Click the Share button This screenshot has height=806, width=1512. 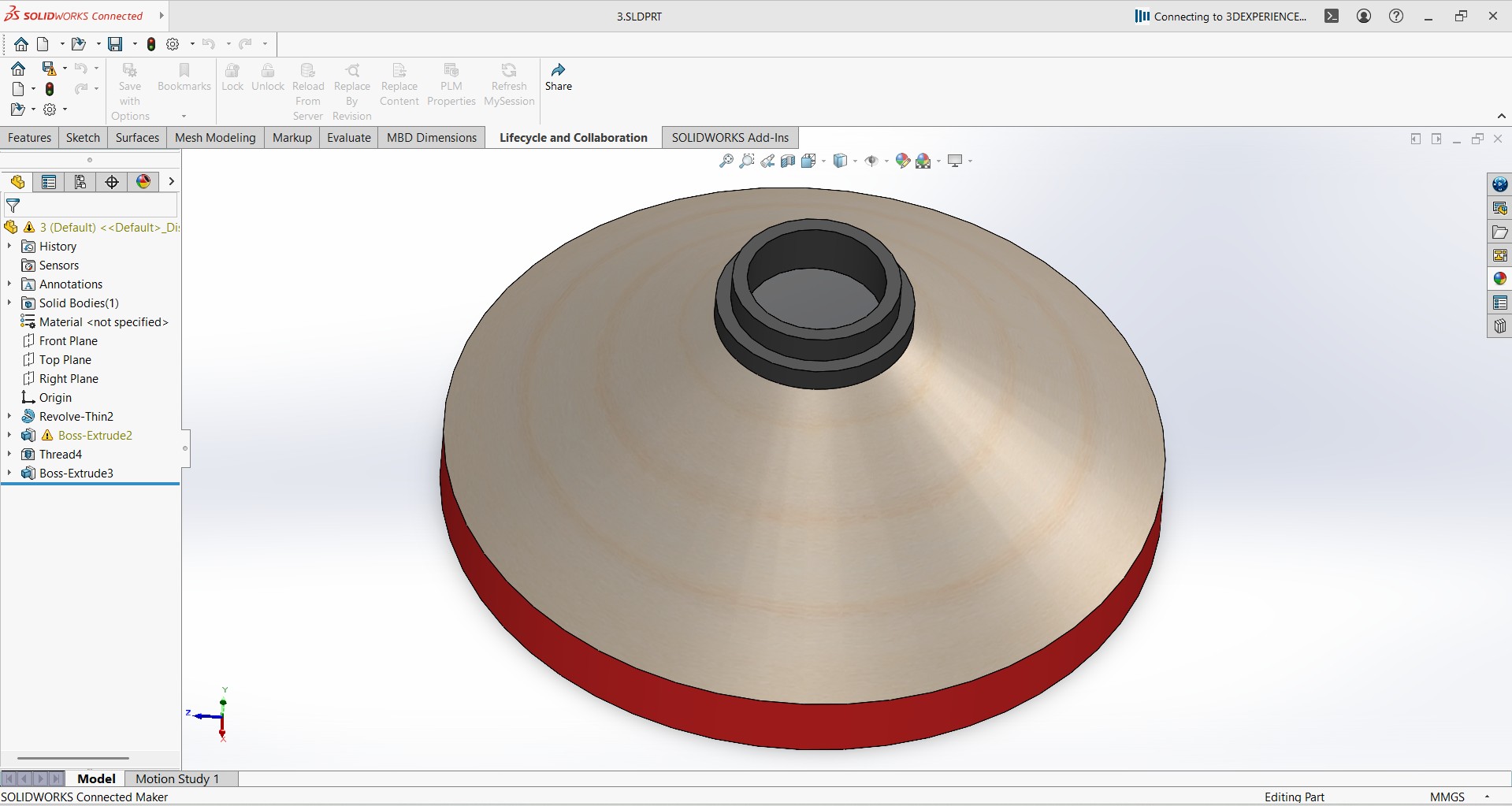(559, 77)
